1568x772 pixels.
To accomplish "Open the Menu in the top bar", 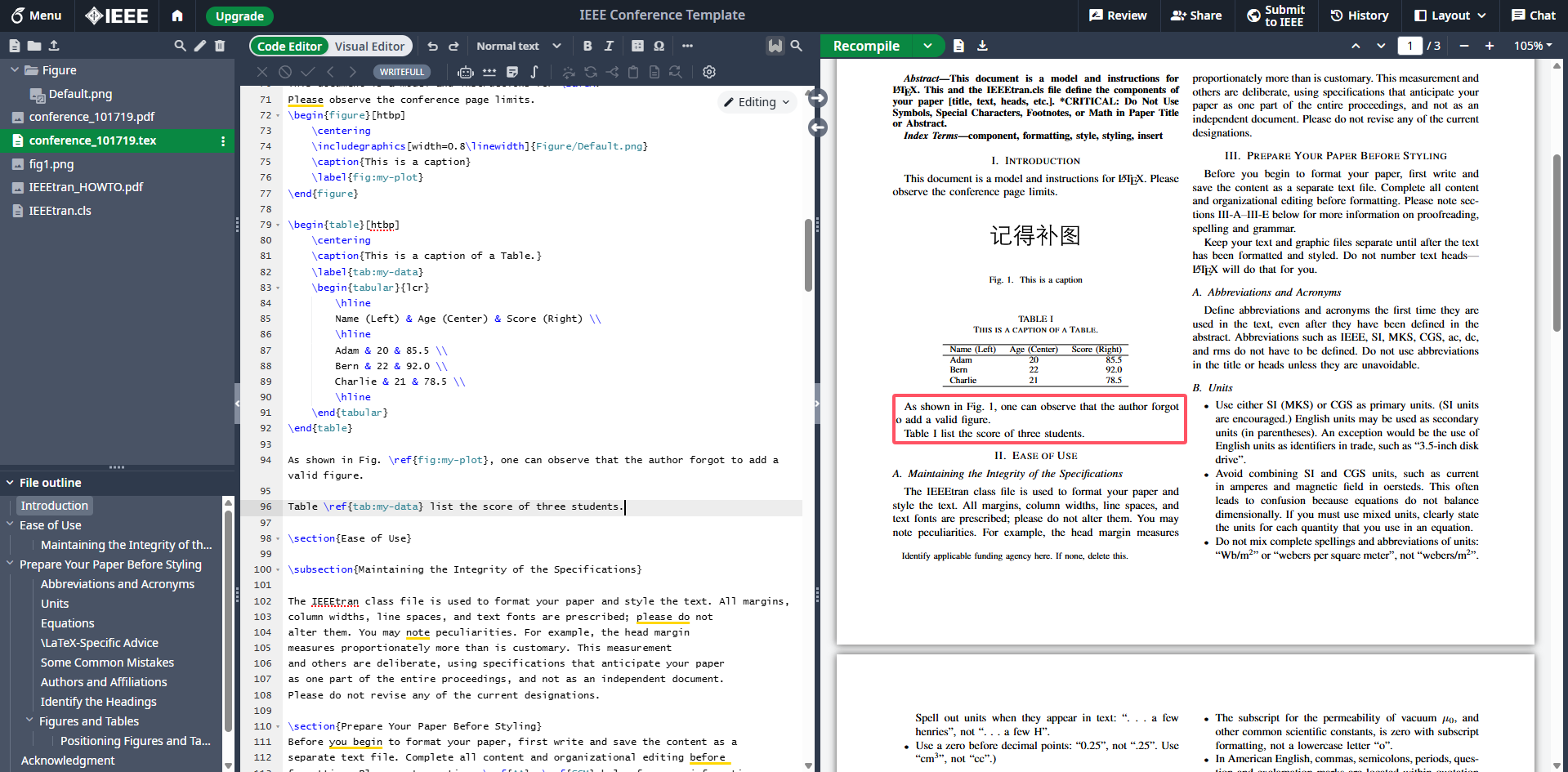I will click(36, 15).
